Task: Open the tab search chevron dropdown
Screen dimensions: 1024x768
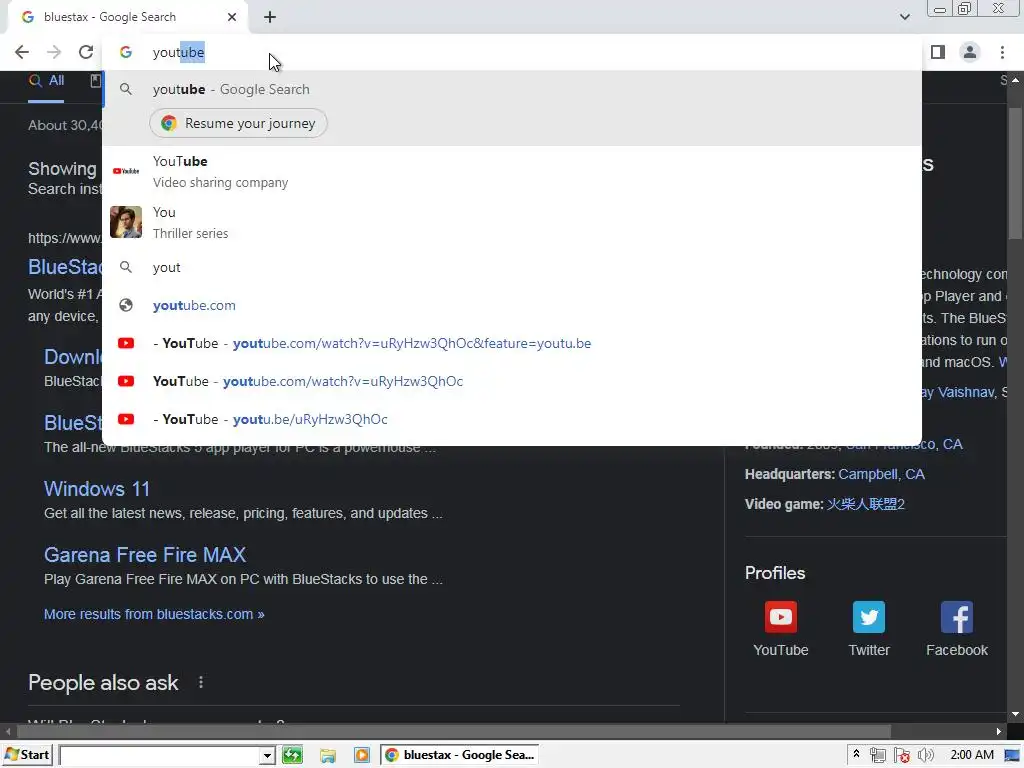Action: (x=904, y=17)
